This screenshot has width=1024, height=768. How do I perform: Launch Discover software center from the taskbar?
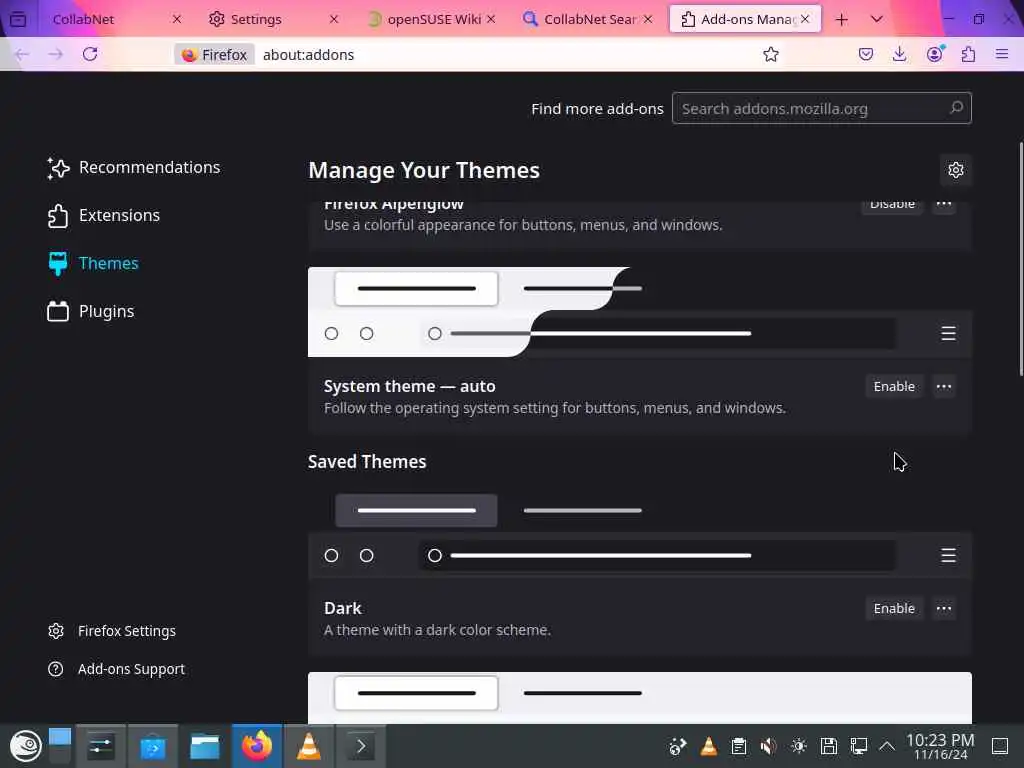[x=153, y=746]
